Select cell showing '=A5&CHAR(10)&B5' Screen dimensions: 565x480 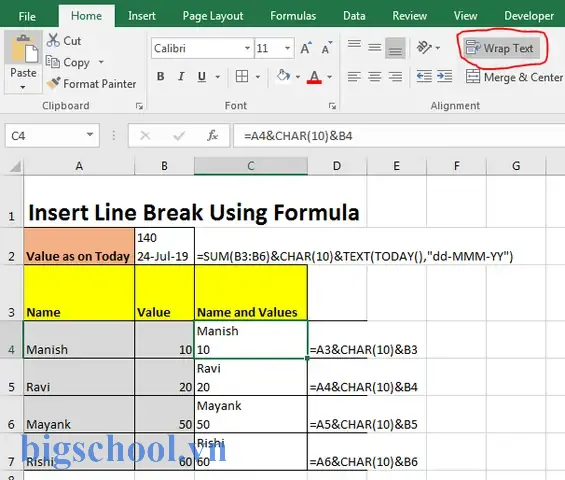[x=364, y=424]
